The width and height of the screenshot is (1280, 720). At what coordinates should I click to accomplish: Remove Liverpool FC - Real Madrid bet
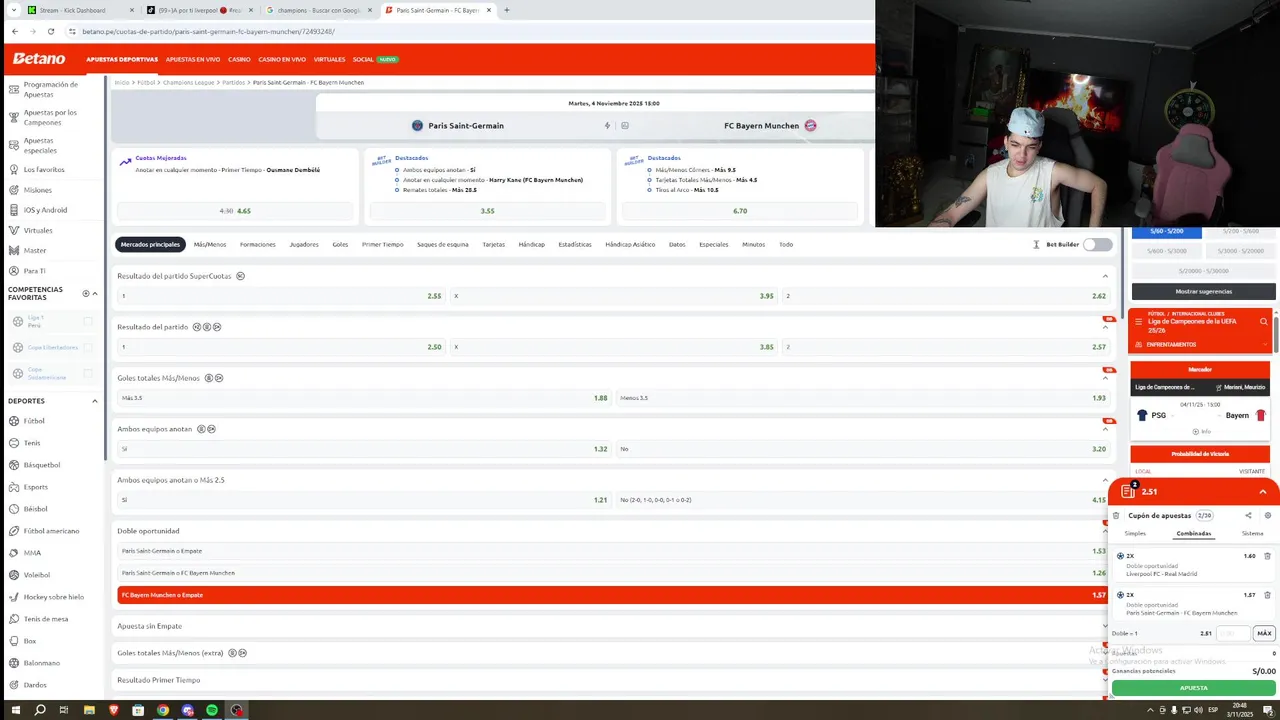[1267, 556]
